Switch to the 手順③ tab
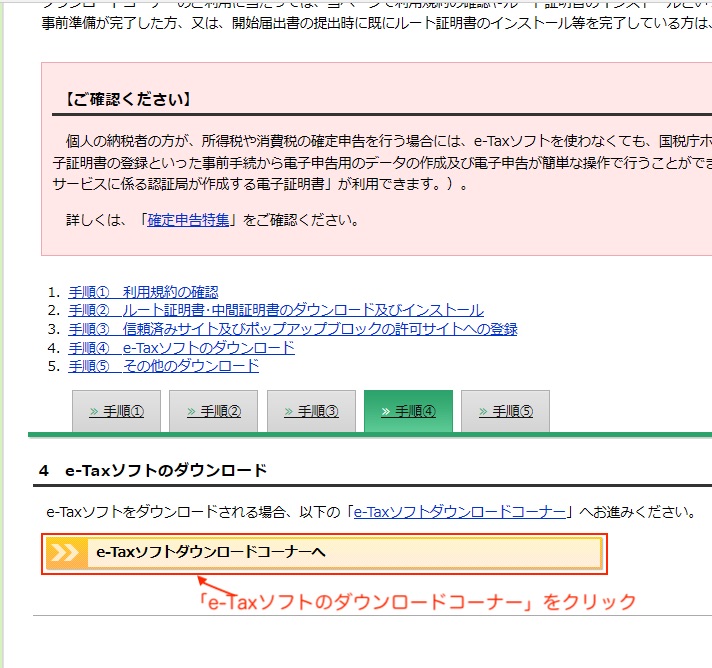 click(x=311, y=411)
